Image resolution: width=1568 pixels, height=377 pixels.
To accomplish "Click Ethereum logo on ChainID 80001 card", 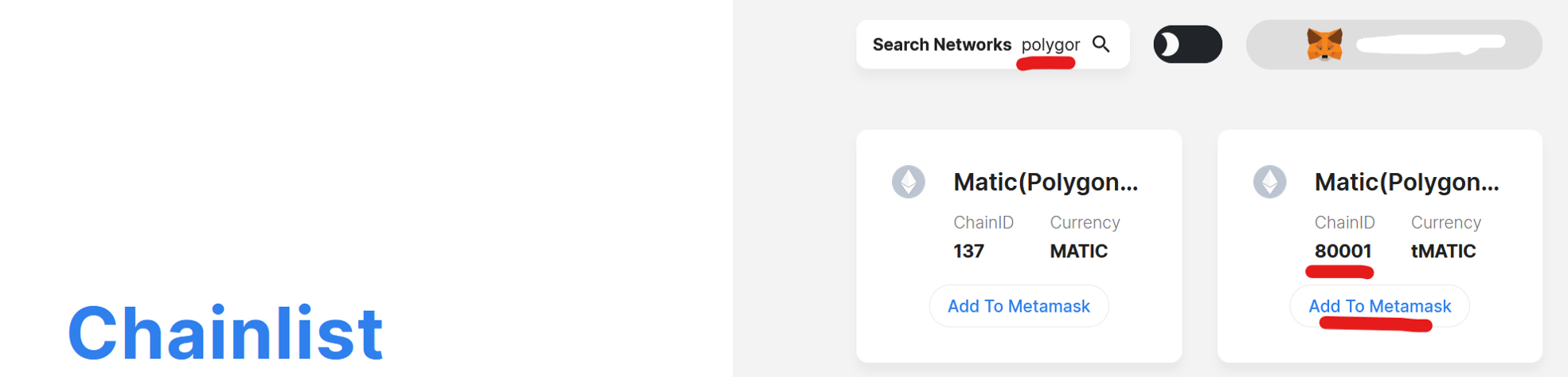I will click(x=1269, y=182).
